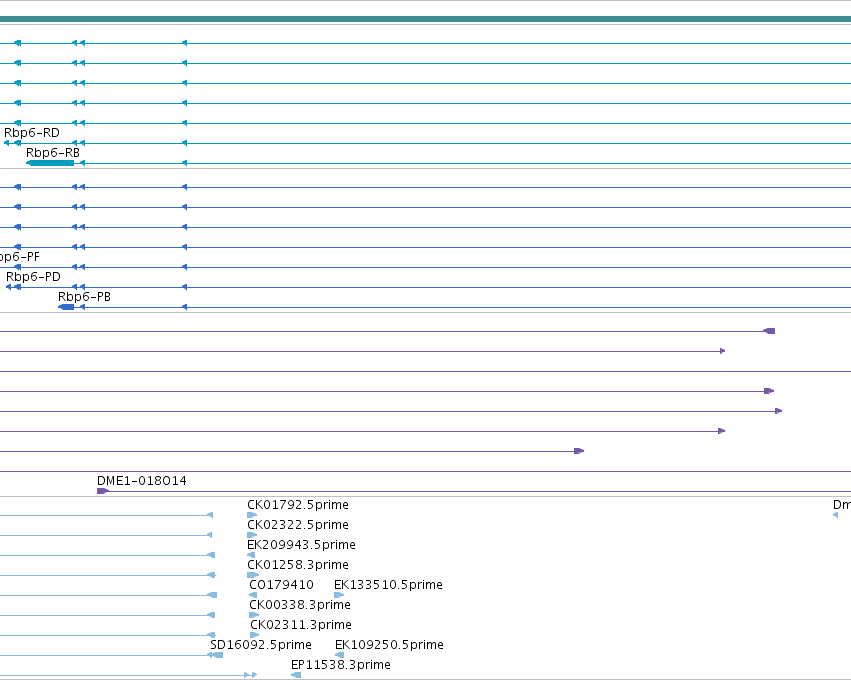Screen dimensions: 851x680
Task: Select the CK02311.3prime EST label
Action: [301, 625]
